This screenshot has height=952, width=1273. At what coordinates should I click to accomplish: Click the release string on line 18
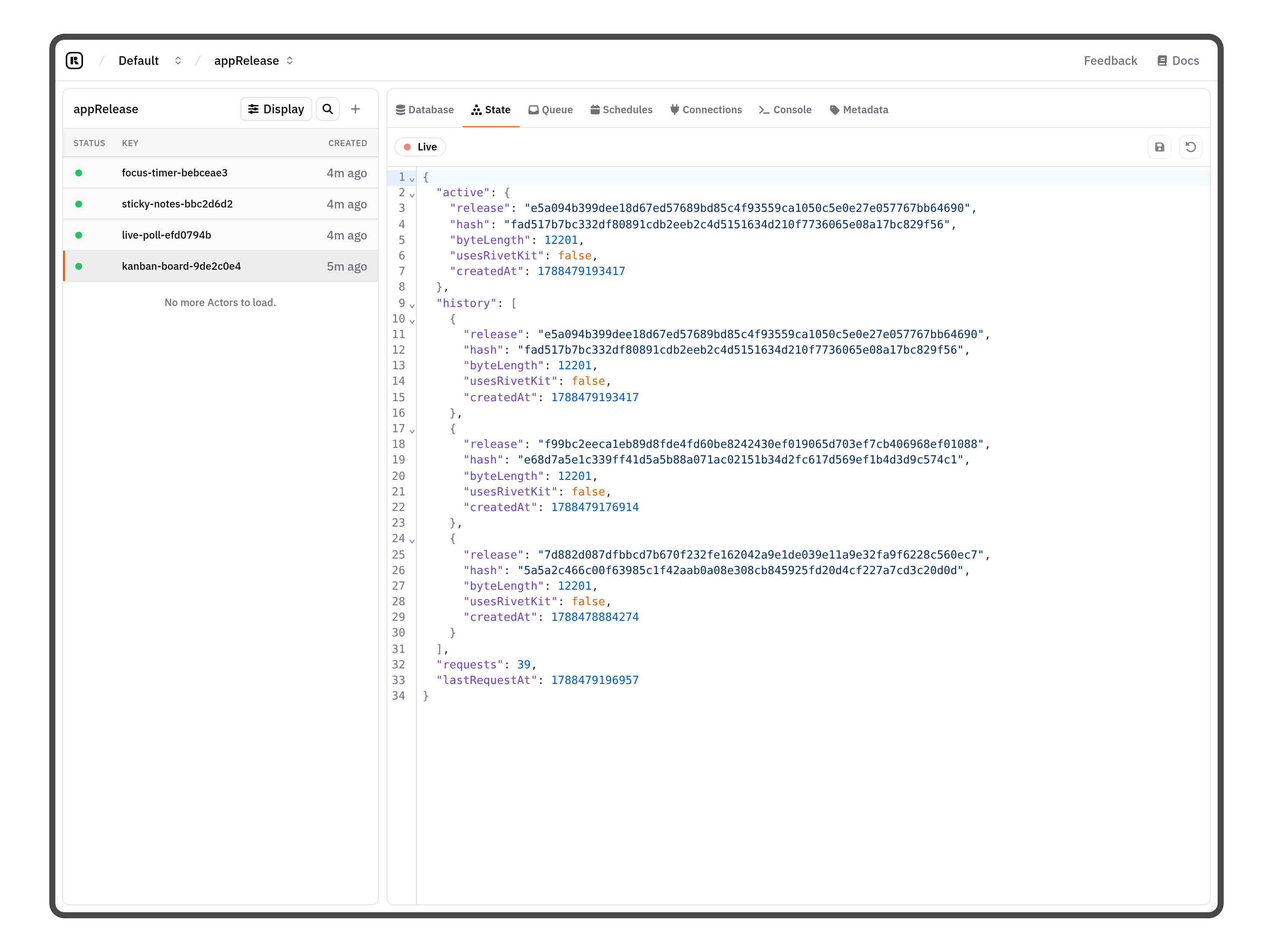[761, 444]
